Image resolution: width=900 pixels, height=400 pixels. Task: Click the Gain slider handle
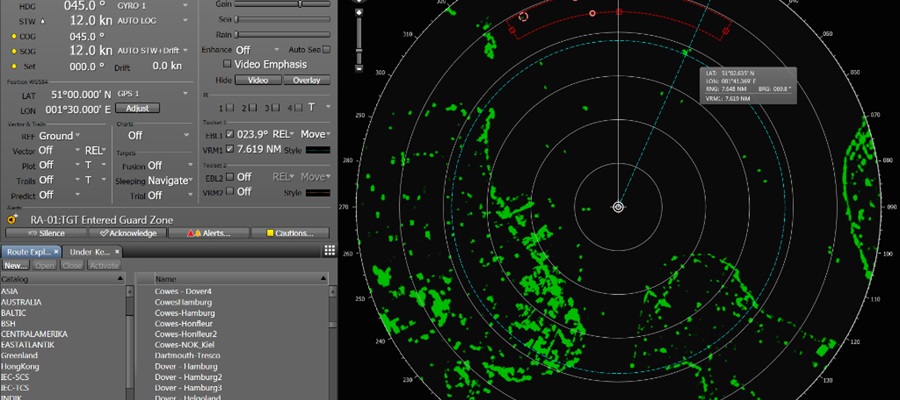(x=298, y=4)
